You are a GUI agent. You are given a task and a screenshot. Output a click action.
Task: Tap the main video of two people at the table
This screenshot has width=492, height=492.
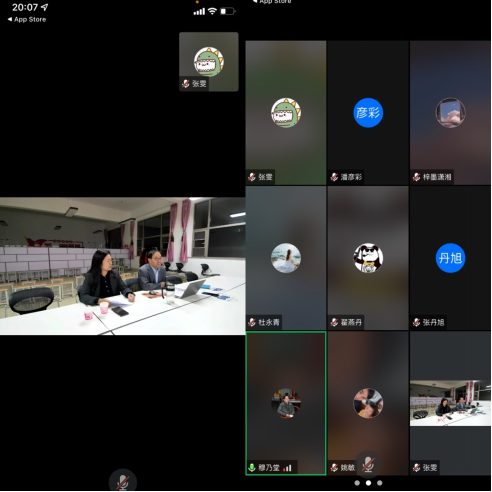tap(123, 266)
